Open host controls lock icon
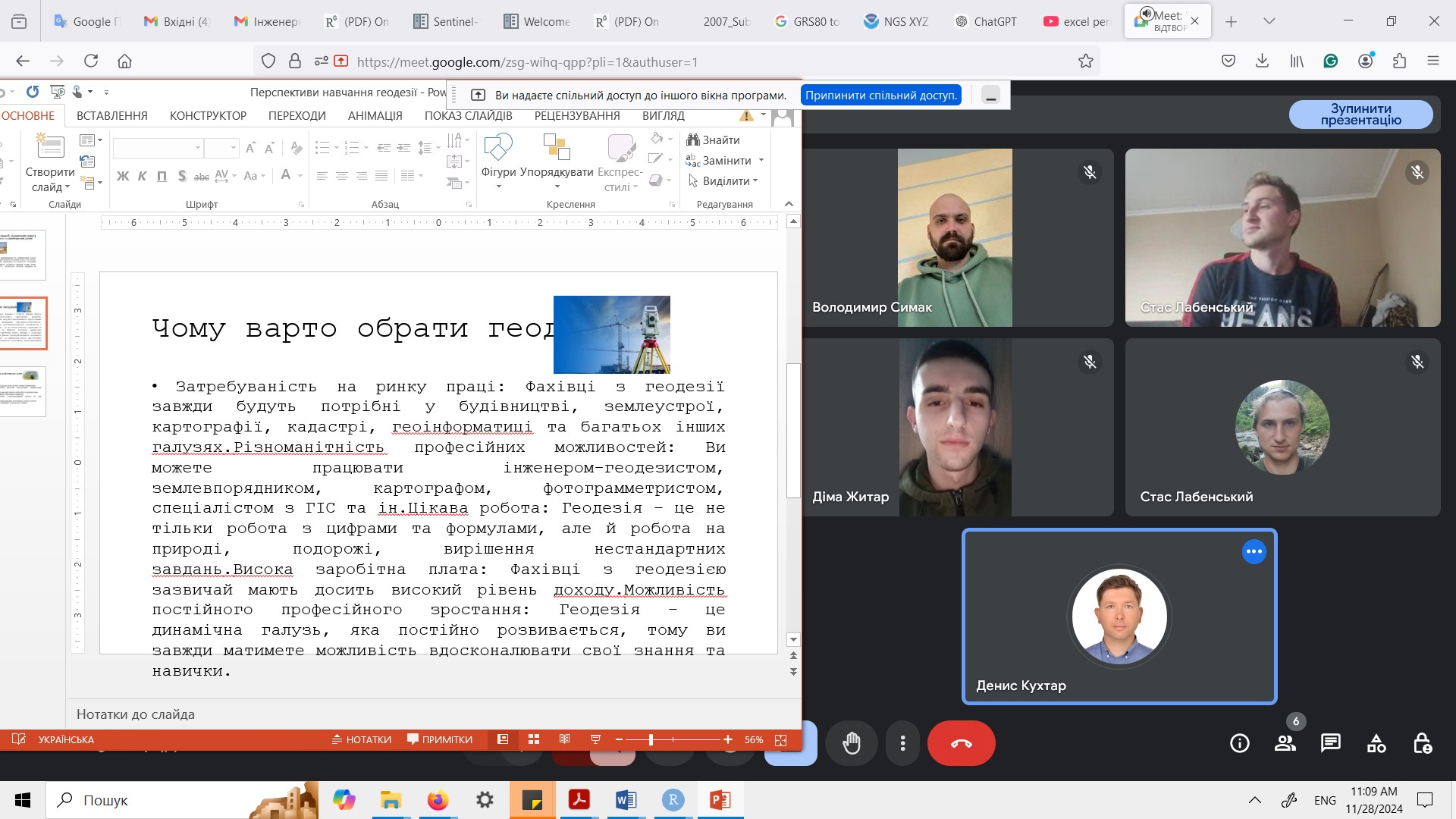This screenshot has width=1456, height=819. pyautogui.click(x=1422, y=743)
